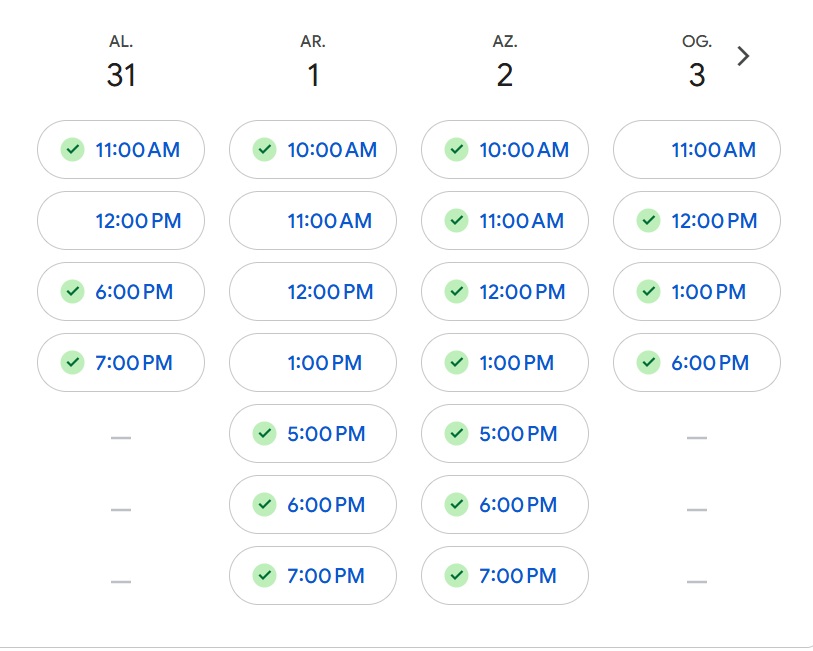Screen dimensions: 813x651
Task: Select the AZ. 2 day header
Action: point(505,62)
